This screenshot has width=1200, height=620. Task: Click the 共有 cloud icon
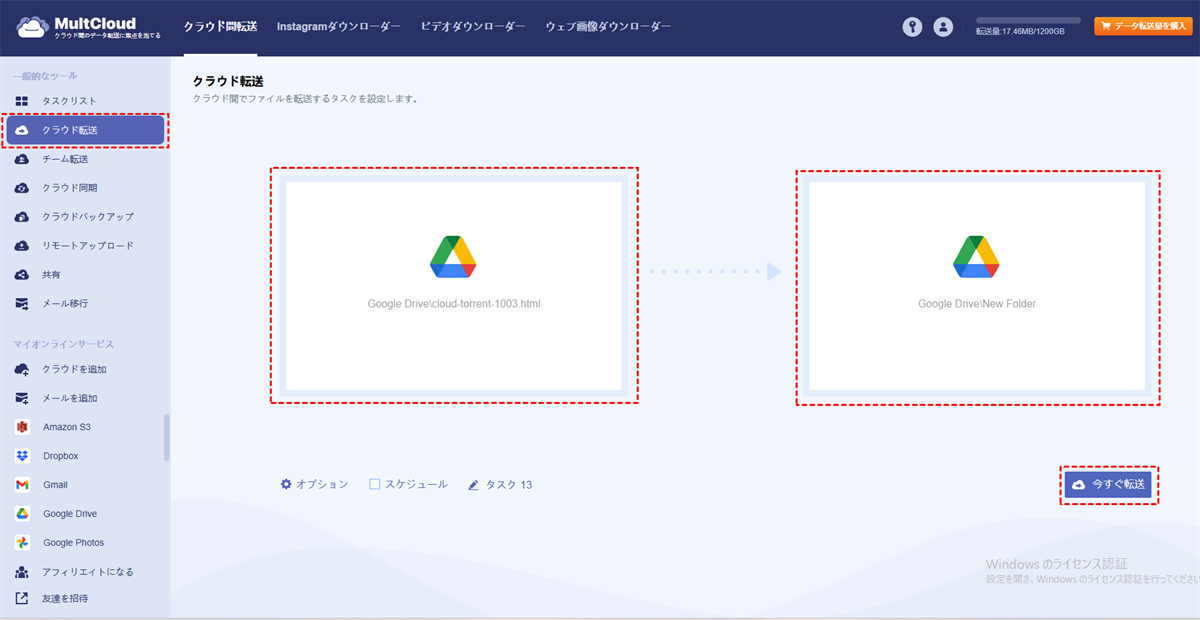click(x=22, y=275)
